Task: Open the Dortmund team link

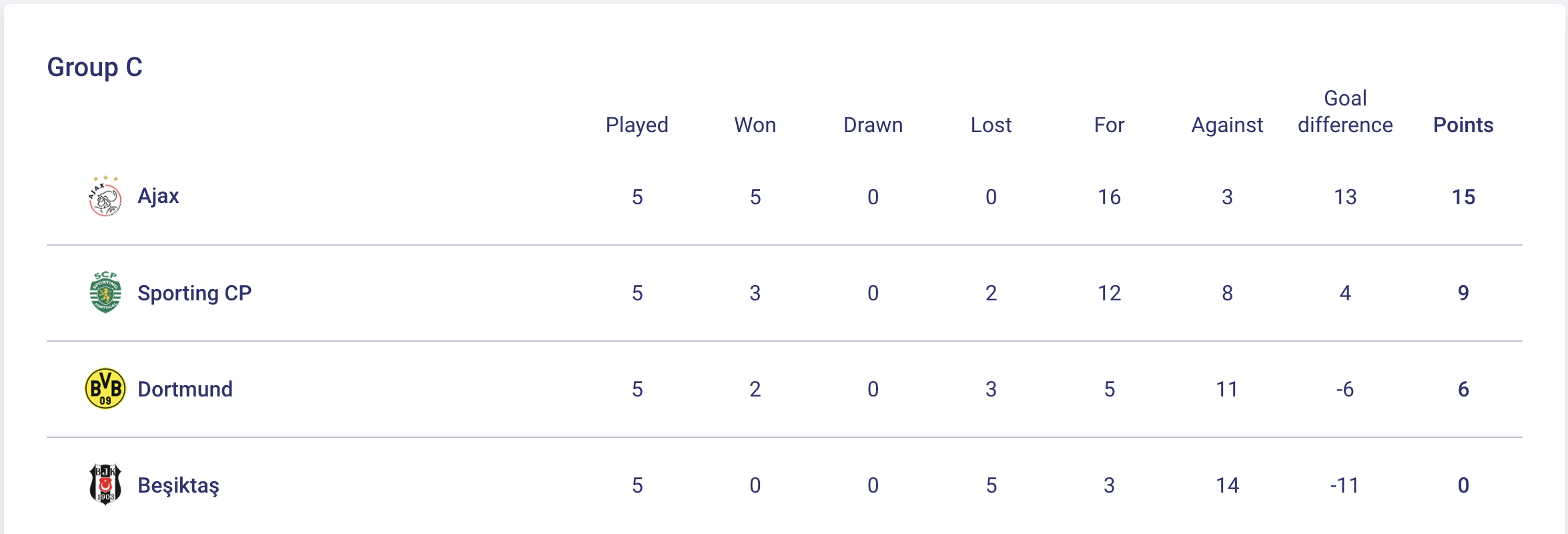Action: pyautogui.click(x=185, y=389)
